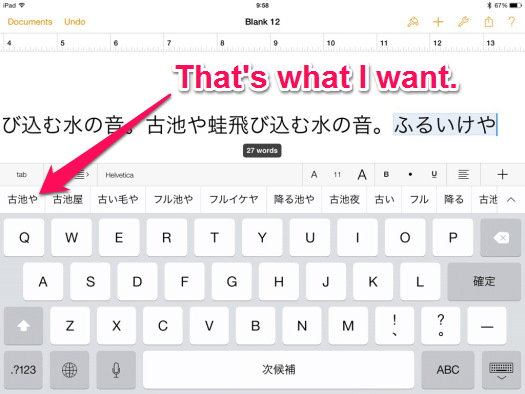Open the text alignment options
Image resolution: width=525 pixels, height=394 pixels.
tap(463, 175)
